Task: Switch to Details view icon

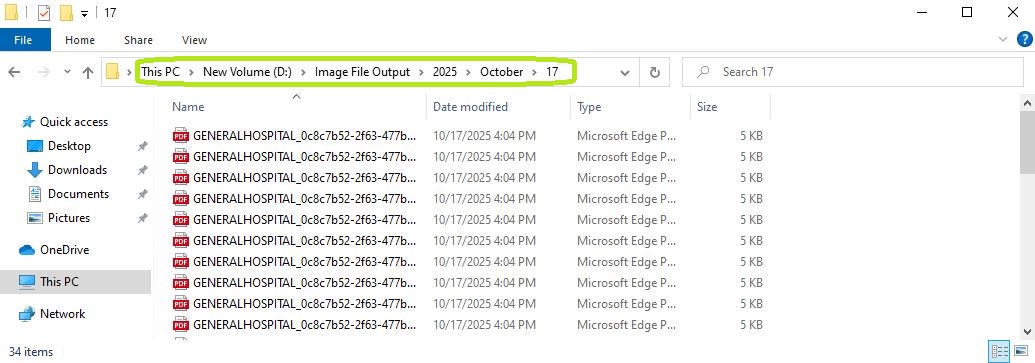Action: (999, 351)
